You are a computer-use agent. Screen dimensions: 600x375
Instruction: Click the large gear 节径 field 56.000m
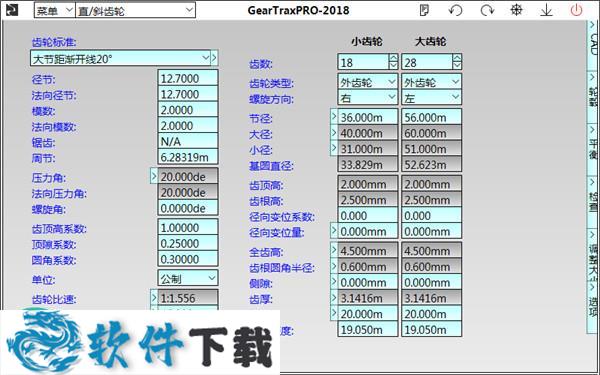click(432, 117)
